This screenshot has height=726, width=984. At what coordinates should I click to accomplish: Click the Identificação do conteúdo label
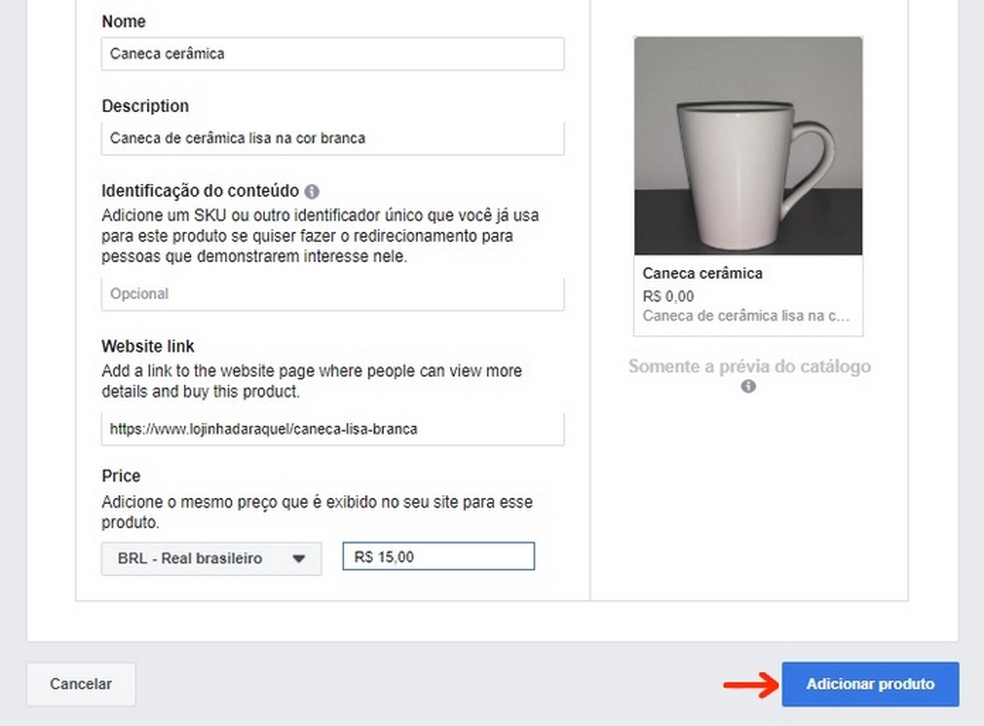pos(199,191)
